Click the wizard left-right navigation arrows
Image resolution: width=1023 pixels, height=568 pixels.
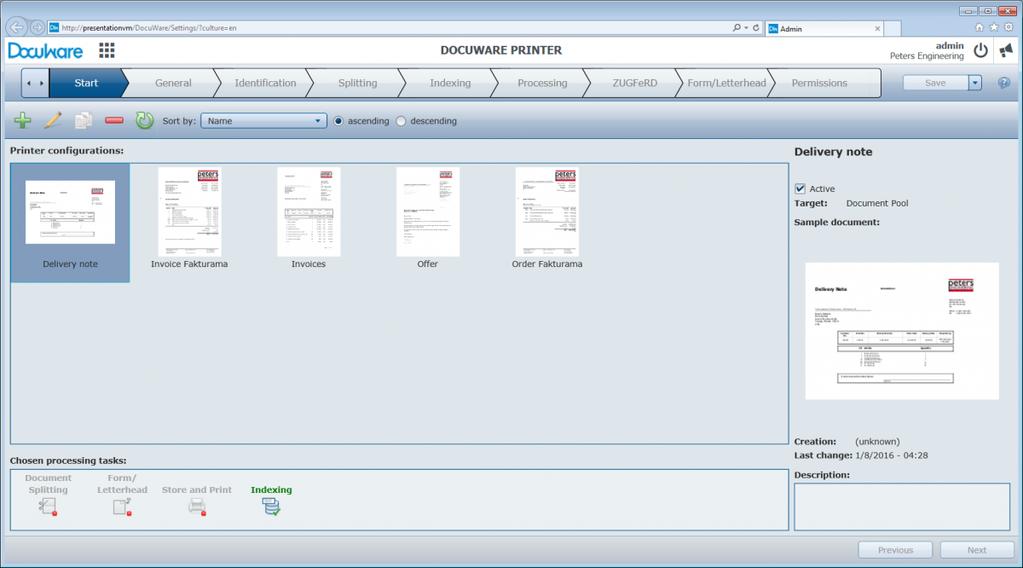coord(35,83)
